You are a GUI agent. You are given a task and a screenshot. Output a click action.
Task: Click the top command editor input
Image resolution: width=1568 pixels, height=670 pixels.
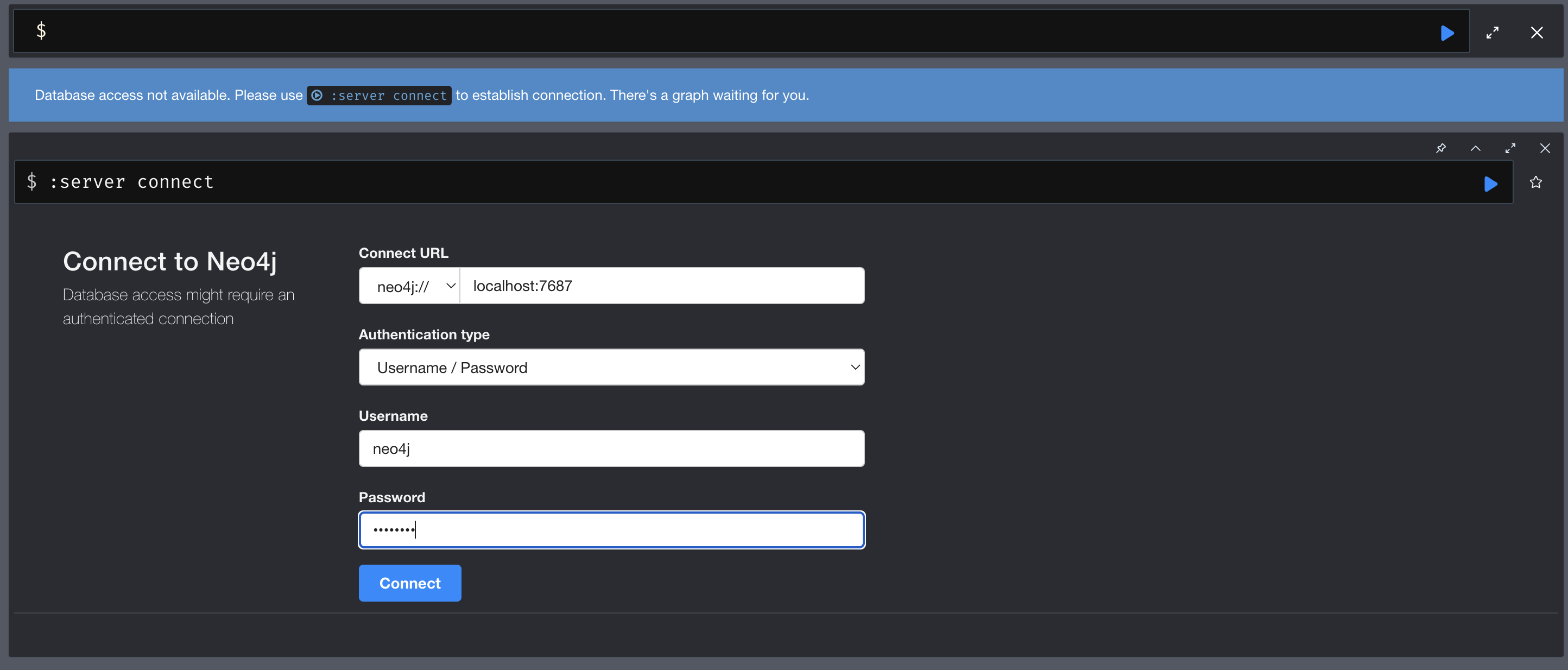[x=730, y=31]
